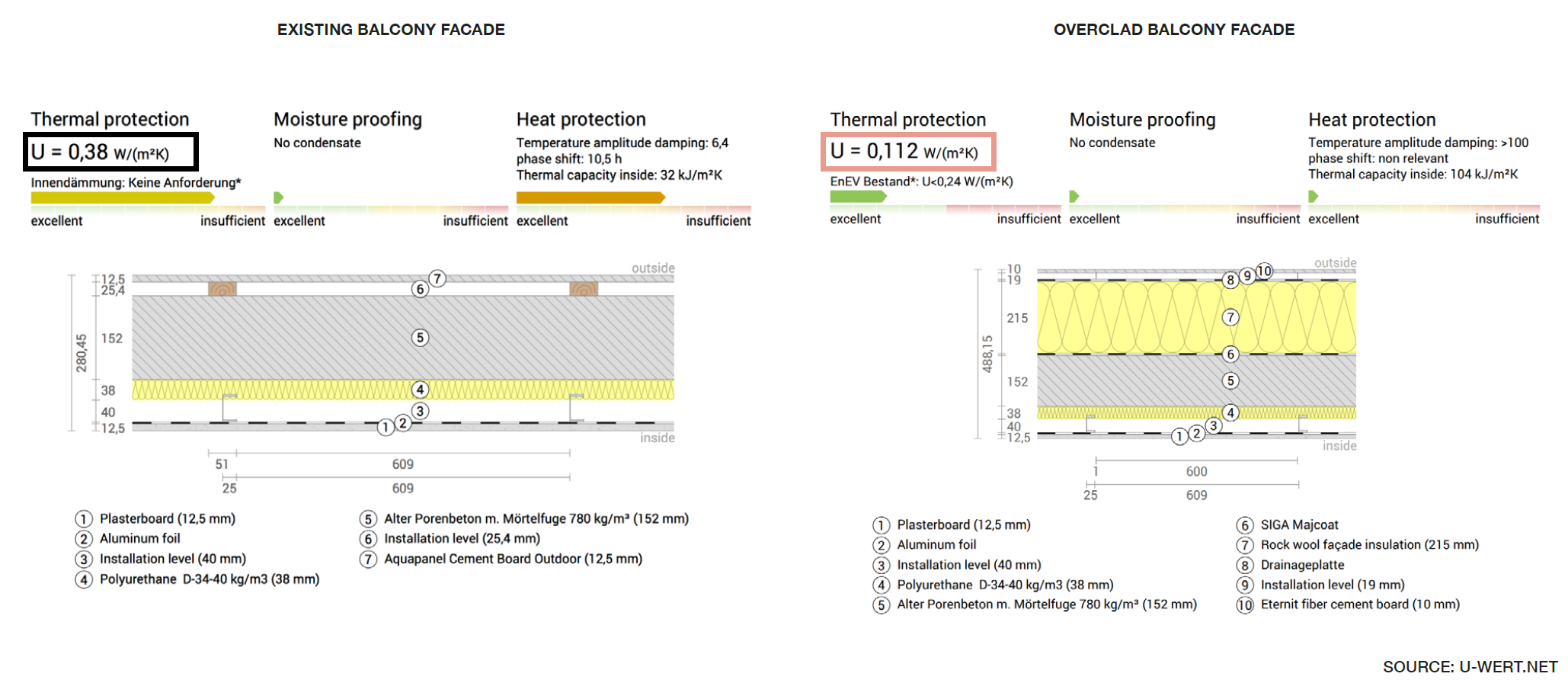This screenshot has height=680, width=1568.
Task: Click legend circle 9 beside Installation level (19 mm)
Action: 1245,585
